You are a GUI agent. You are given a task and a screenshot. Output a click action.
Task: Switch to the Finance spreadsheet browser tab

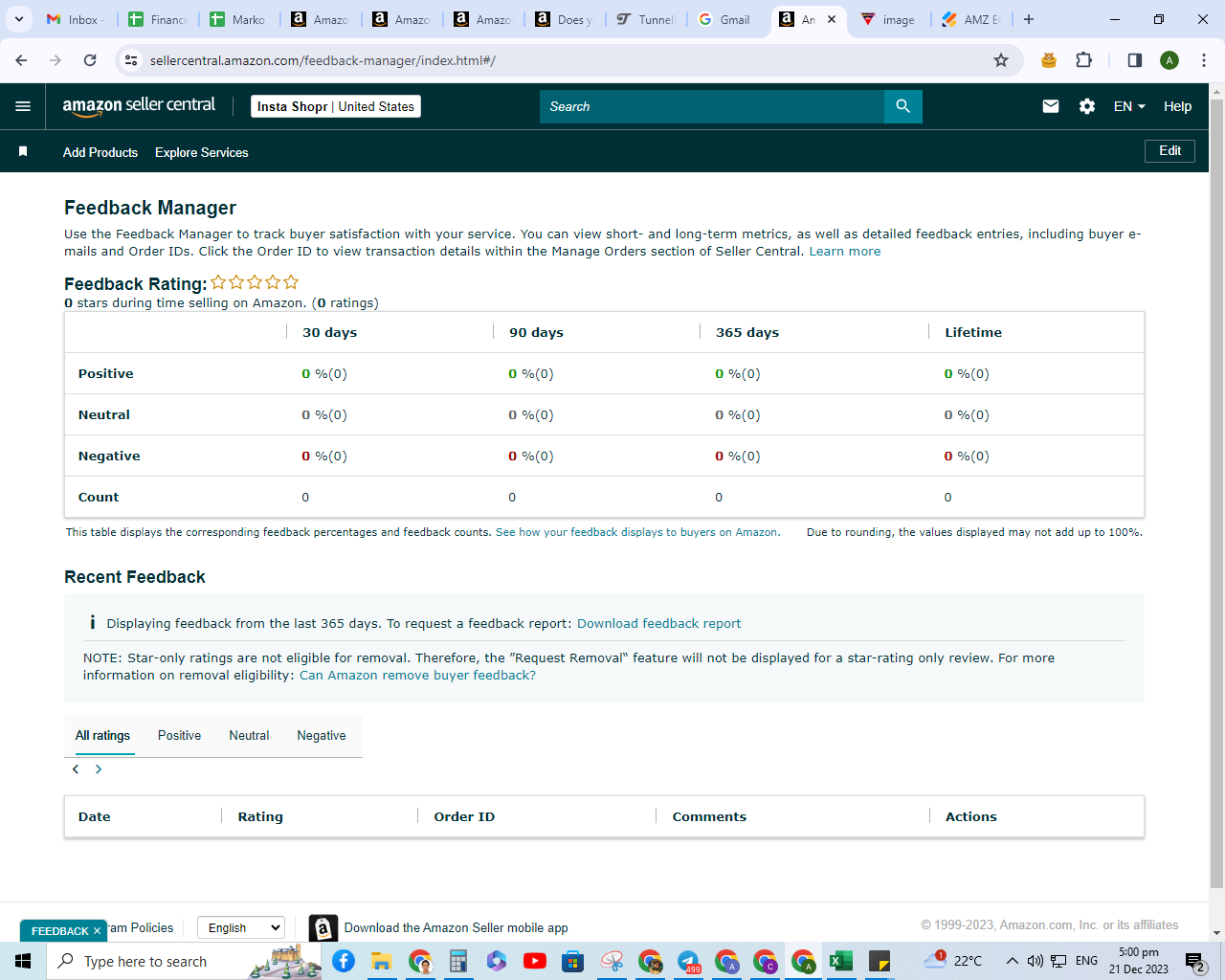159,19
